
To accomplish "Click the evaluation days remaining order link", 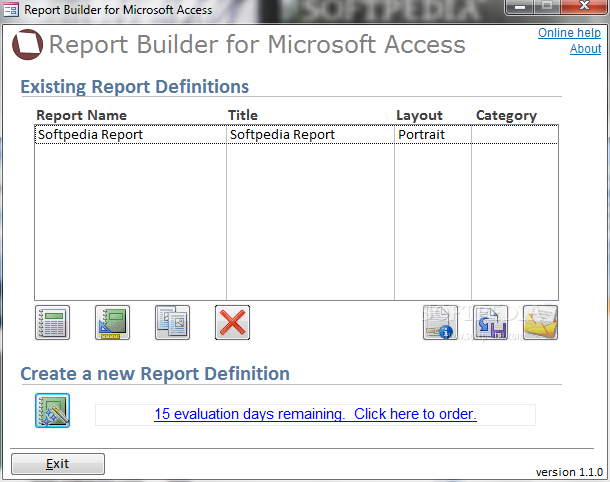I will [x=316, y=414].
